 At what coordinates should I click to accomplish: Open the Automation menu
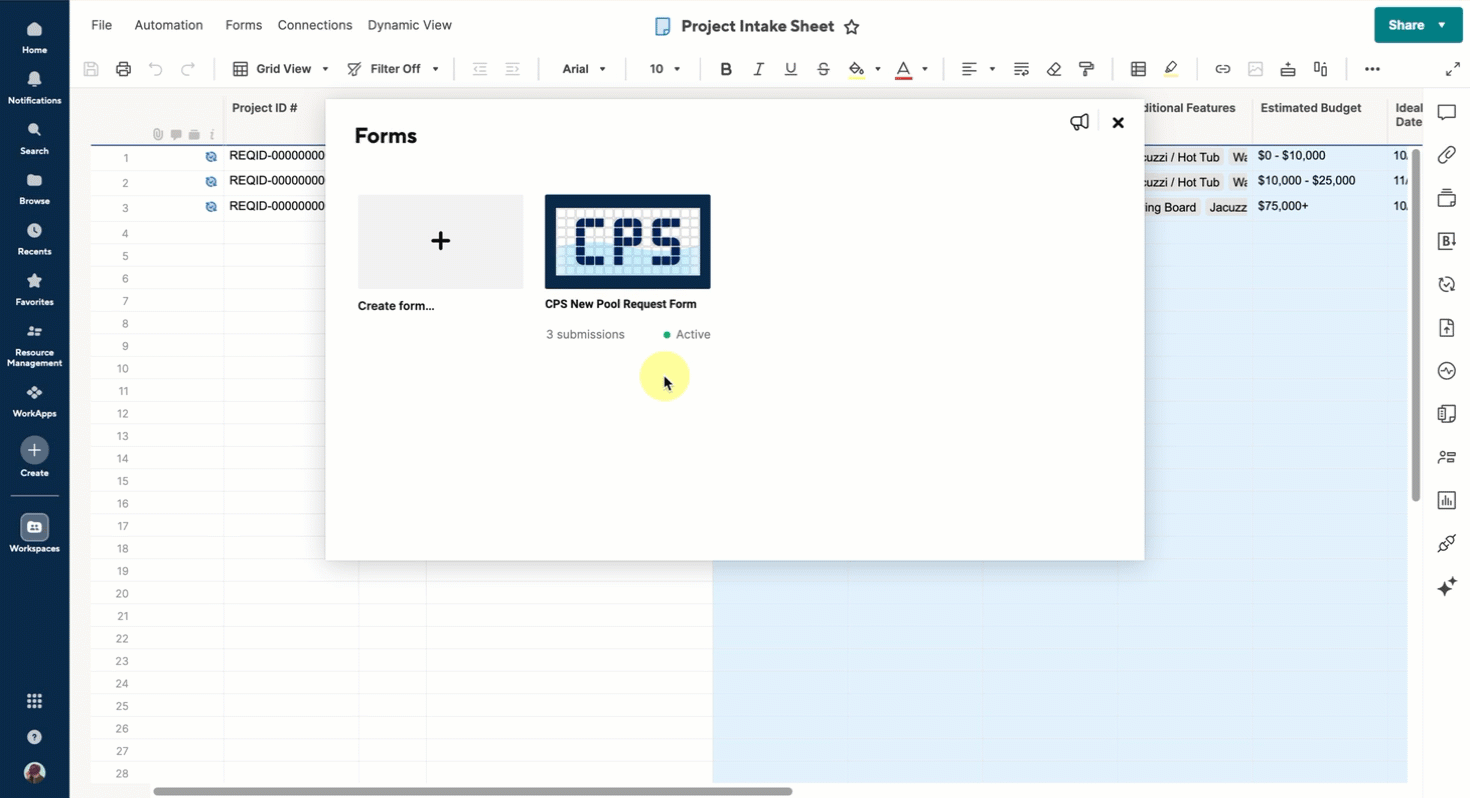(168, 25)
